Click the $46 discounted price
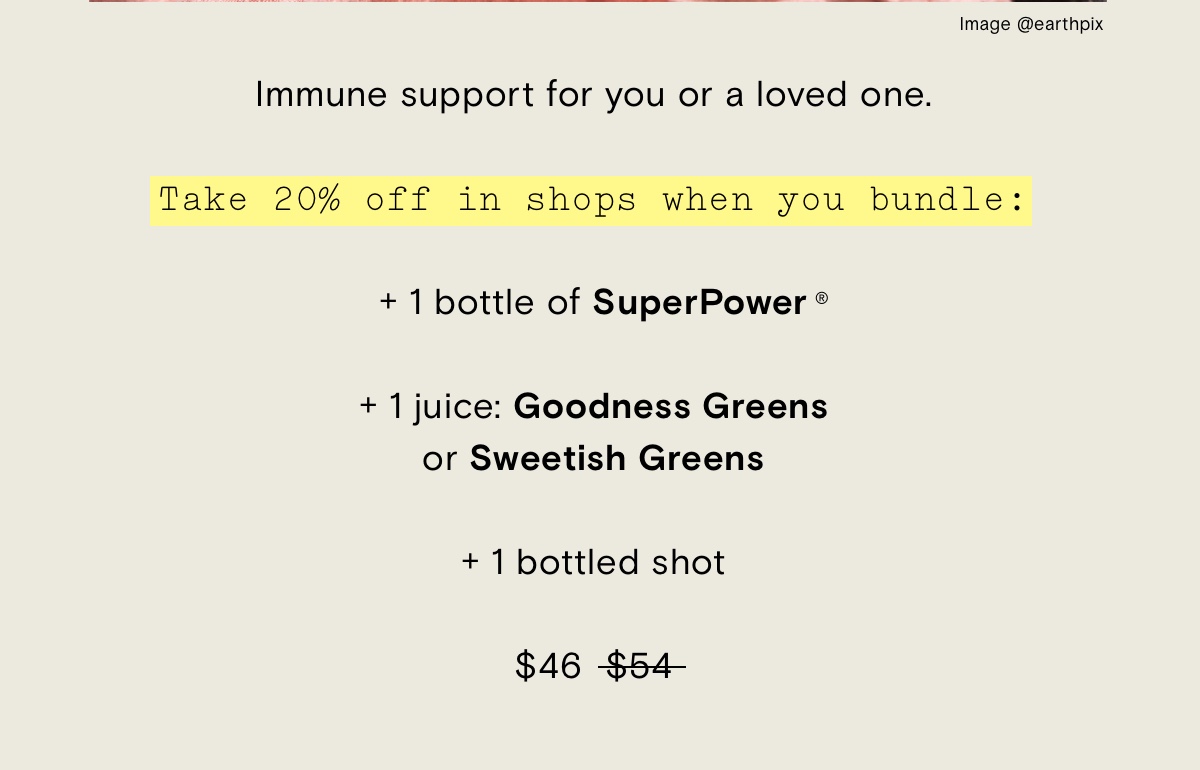The image size is (1200, 770). pyautogui.click(x=548, y=666)
